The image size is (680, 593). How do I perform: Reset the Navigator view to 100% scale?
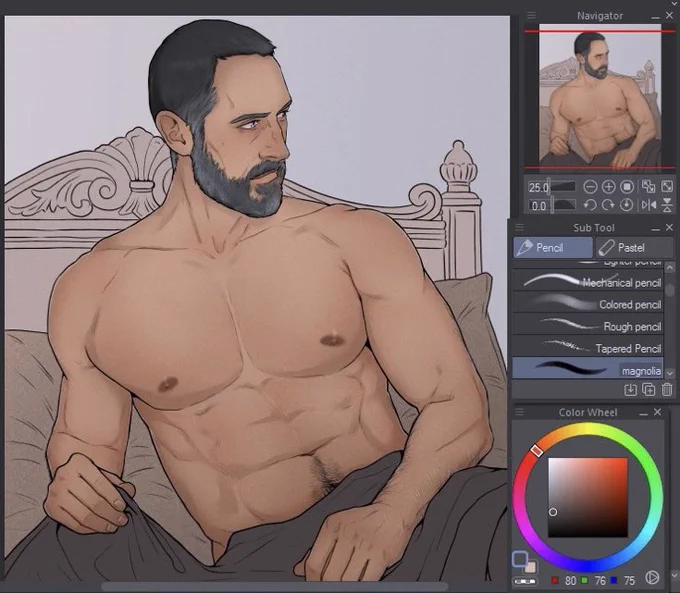(627, 187)
